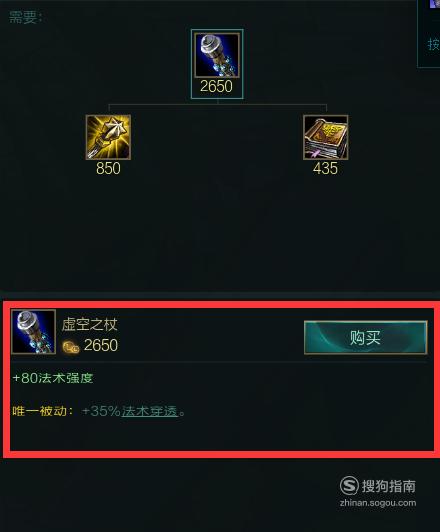Click the Amplifying Tome book icon
Viewport: 440px width, 532px height.
[326, 137]
